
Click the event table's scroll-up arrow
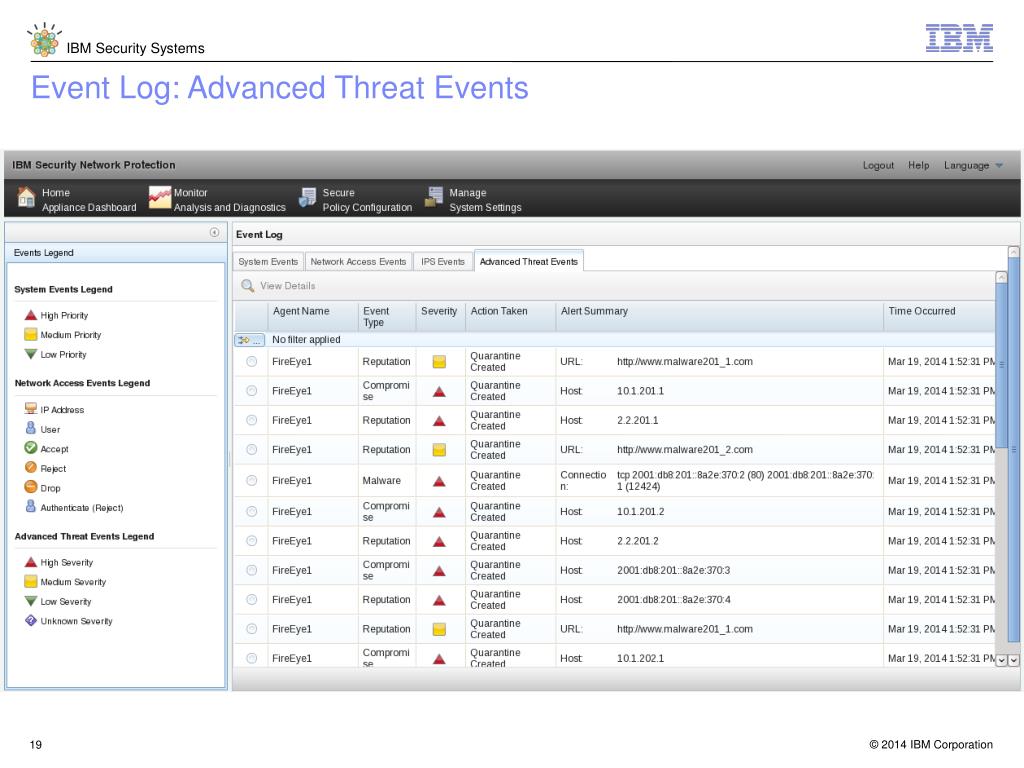click(1001, 278)
